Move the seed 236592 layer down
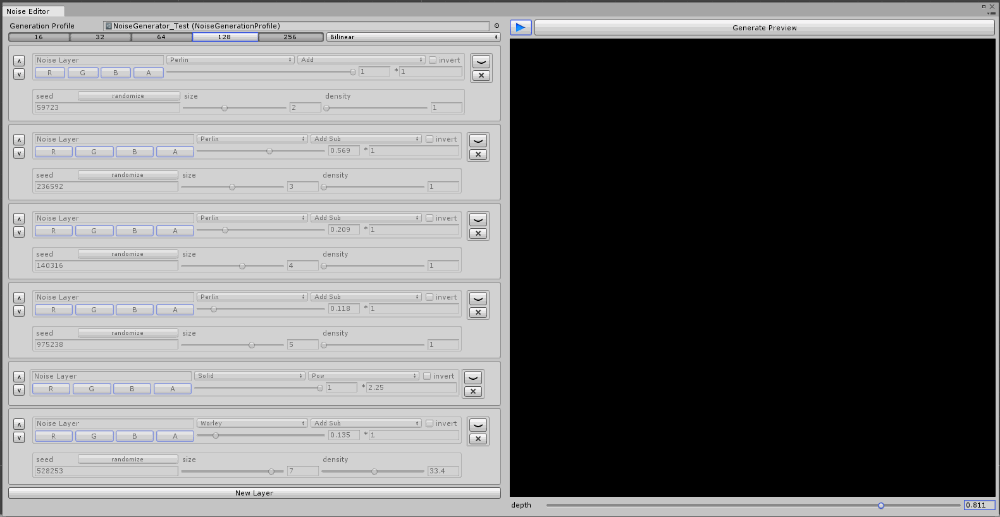This screenshot has height=517, width=1000. (19, 154)
